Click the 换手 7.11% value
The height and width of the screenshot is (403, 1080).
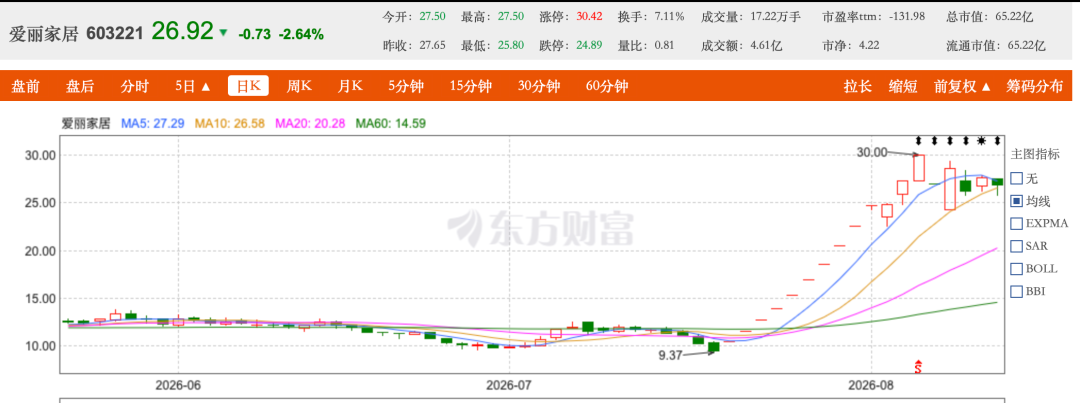pos(669,17)
